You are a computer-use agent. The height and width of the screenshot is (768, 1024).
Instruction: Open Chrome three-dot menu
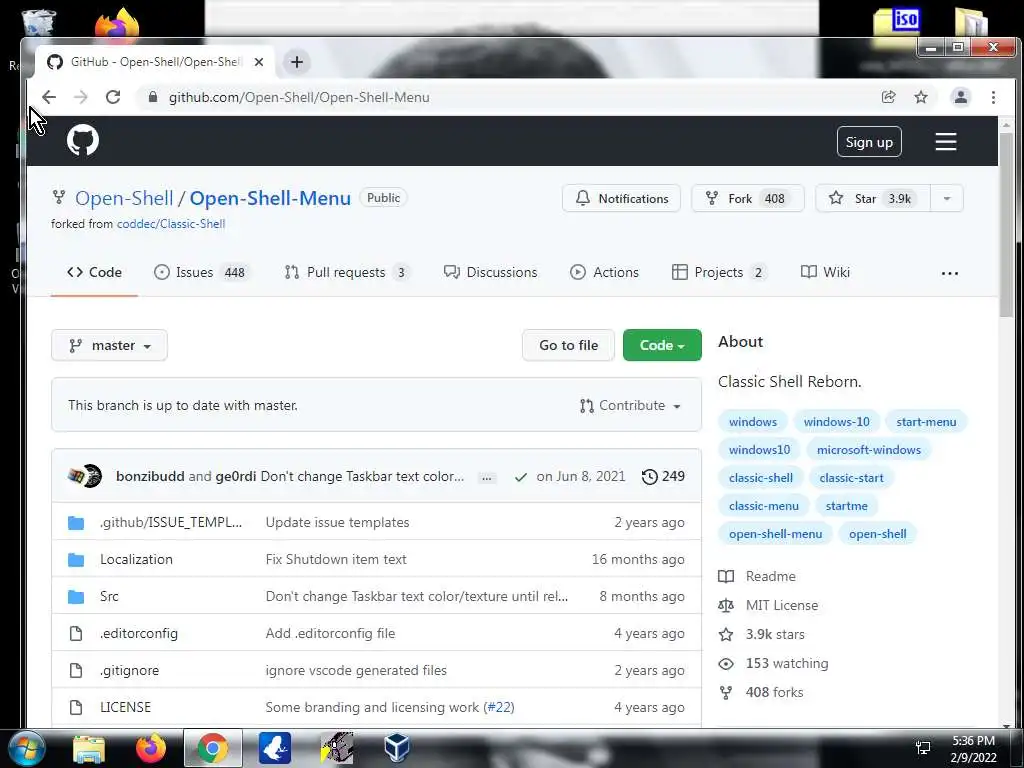pyautogui.click(x=993, y=97)
